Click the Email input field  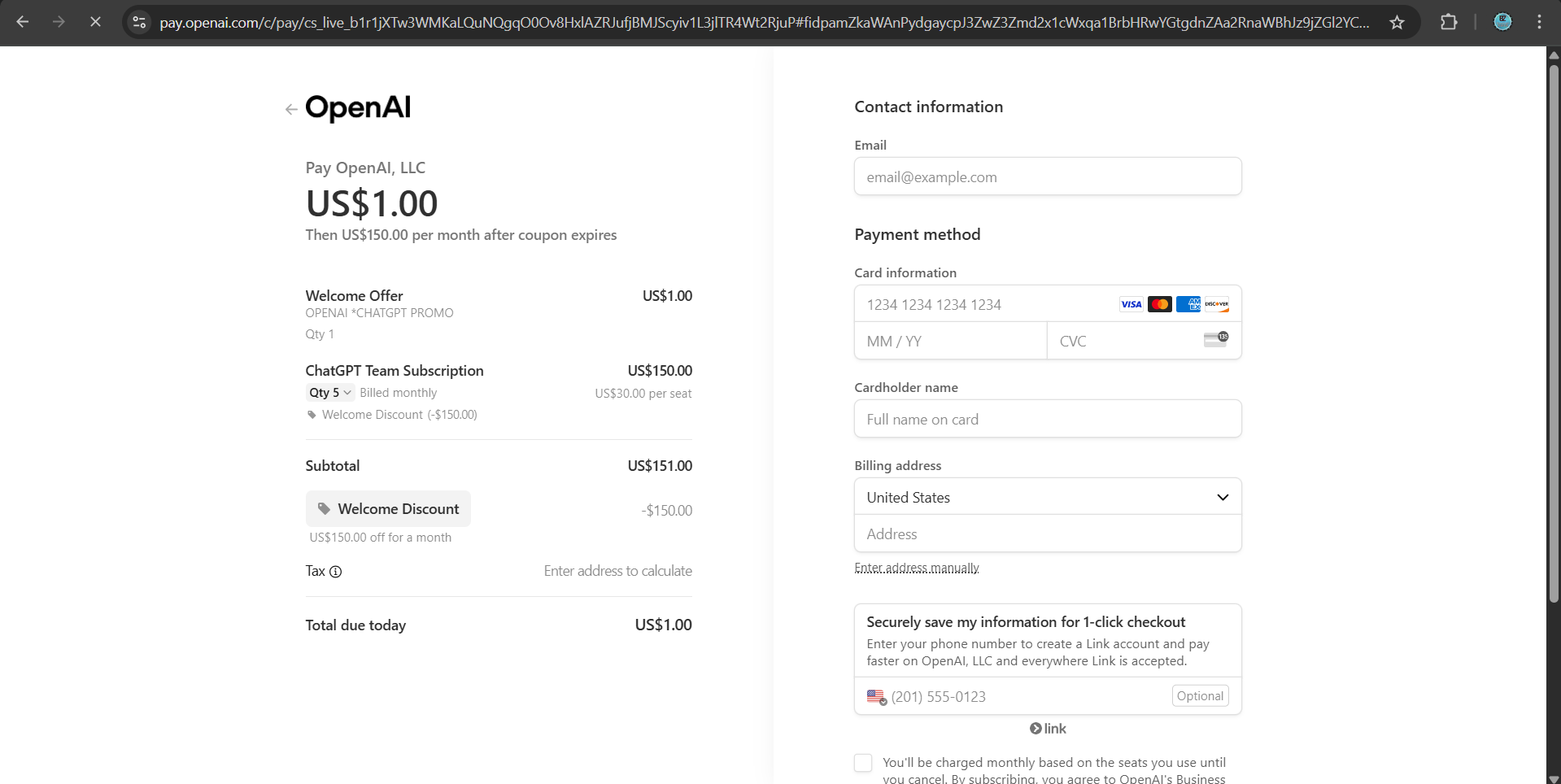tap(1048, 176)
